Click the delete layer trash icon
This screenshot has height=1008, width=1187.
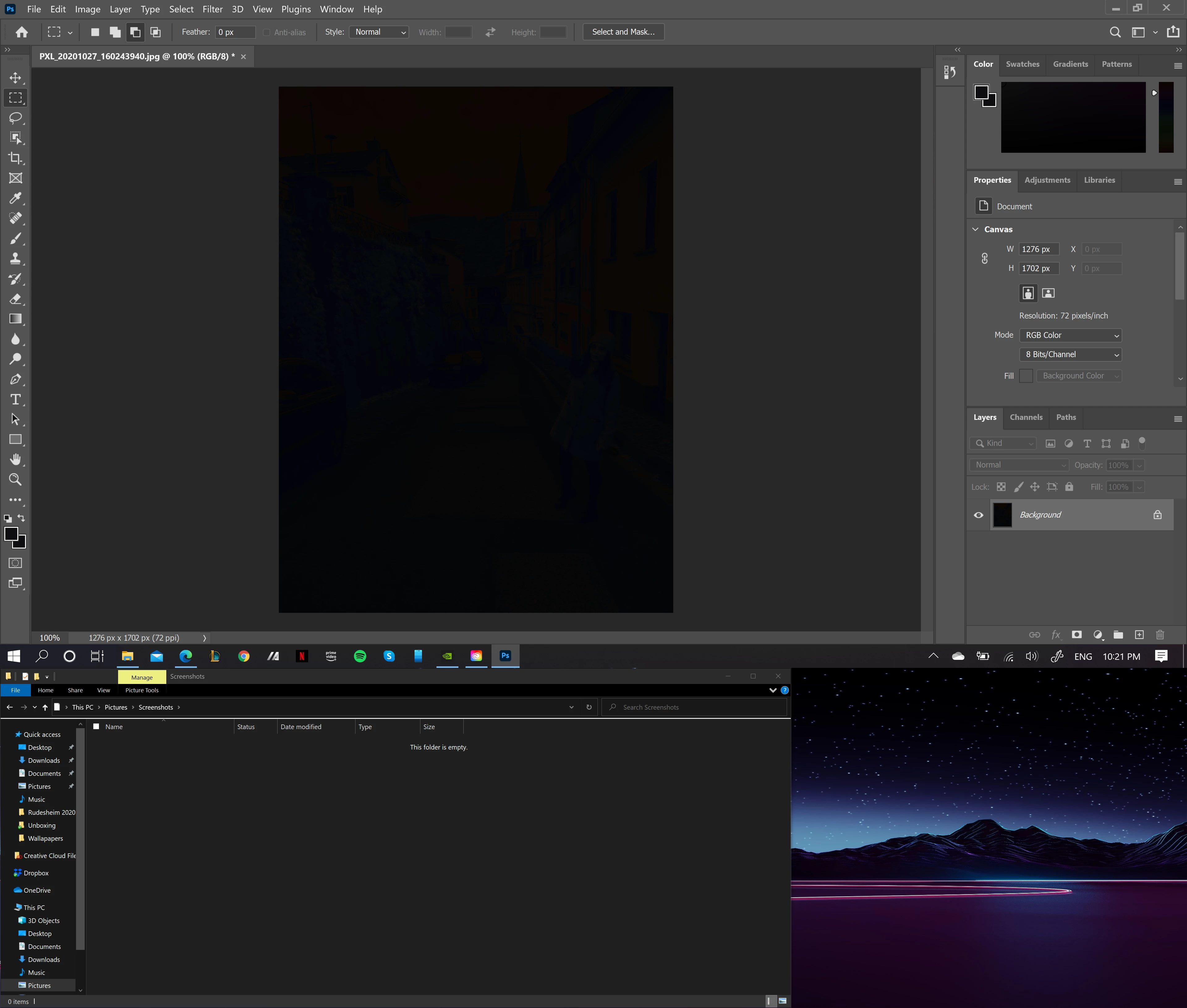point(1160,635)
